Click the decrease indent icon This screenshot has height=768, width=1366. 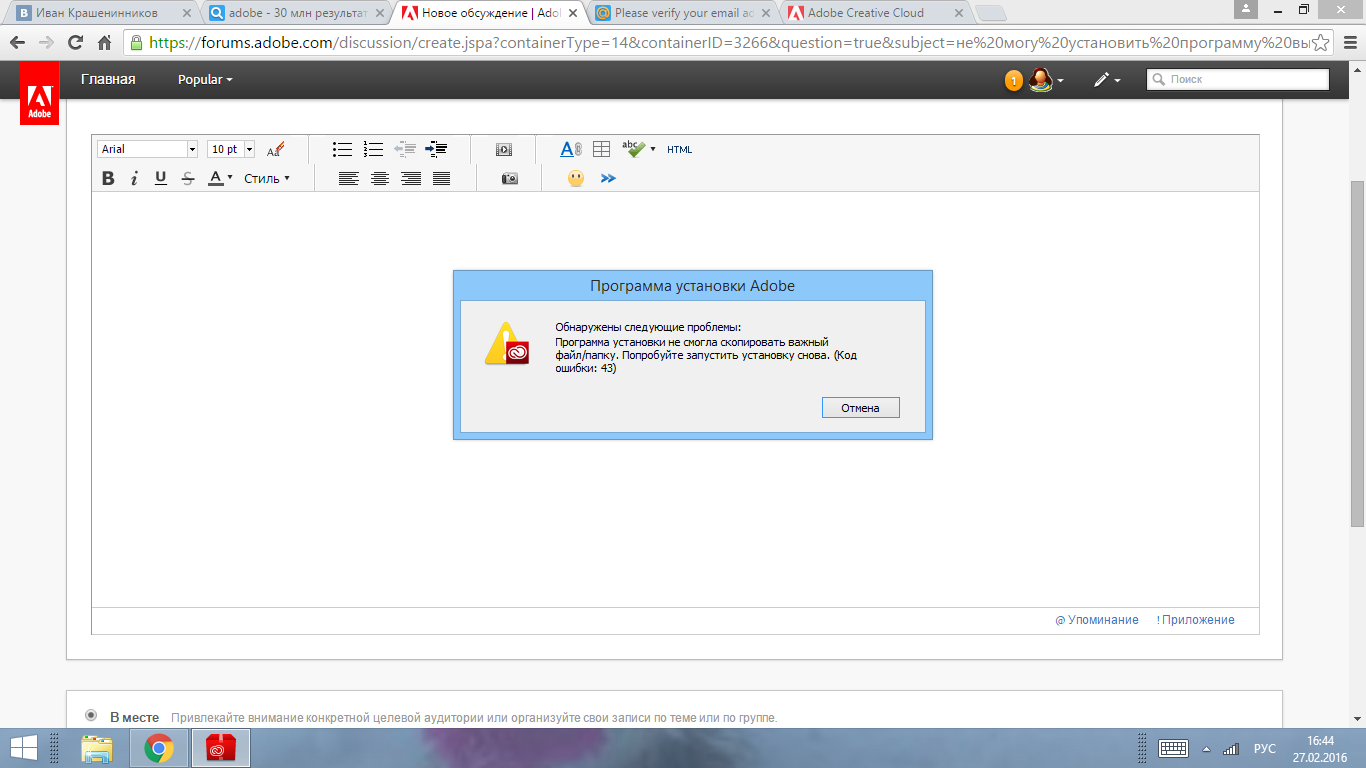point(404,149)
